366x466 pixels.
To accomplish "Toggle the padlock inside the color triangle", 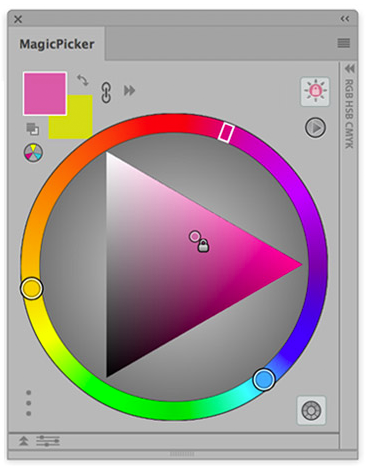I will pos(203,246).
